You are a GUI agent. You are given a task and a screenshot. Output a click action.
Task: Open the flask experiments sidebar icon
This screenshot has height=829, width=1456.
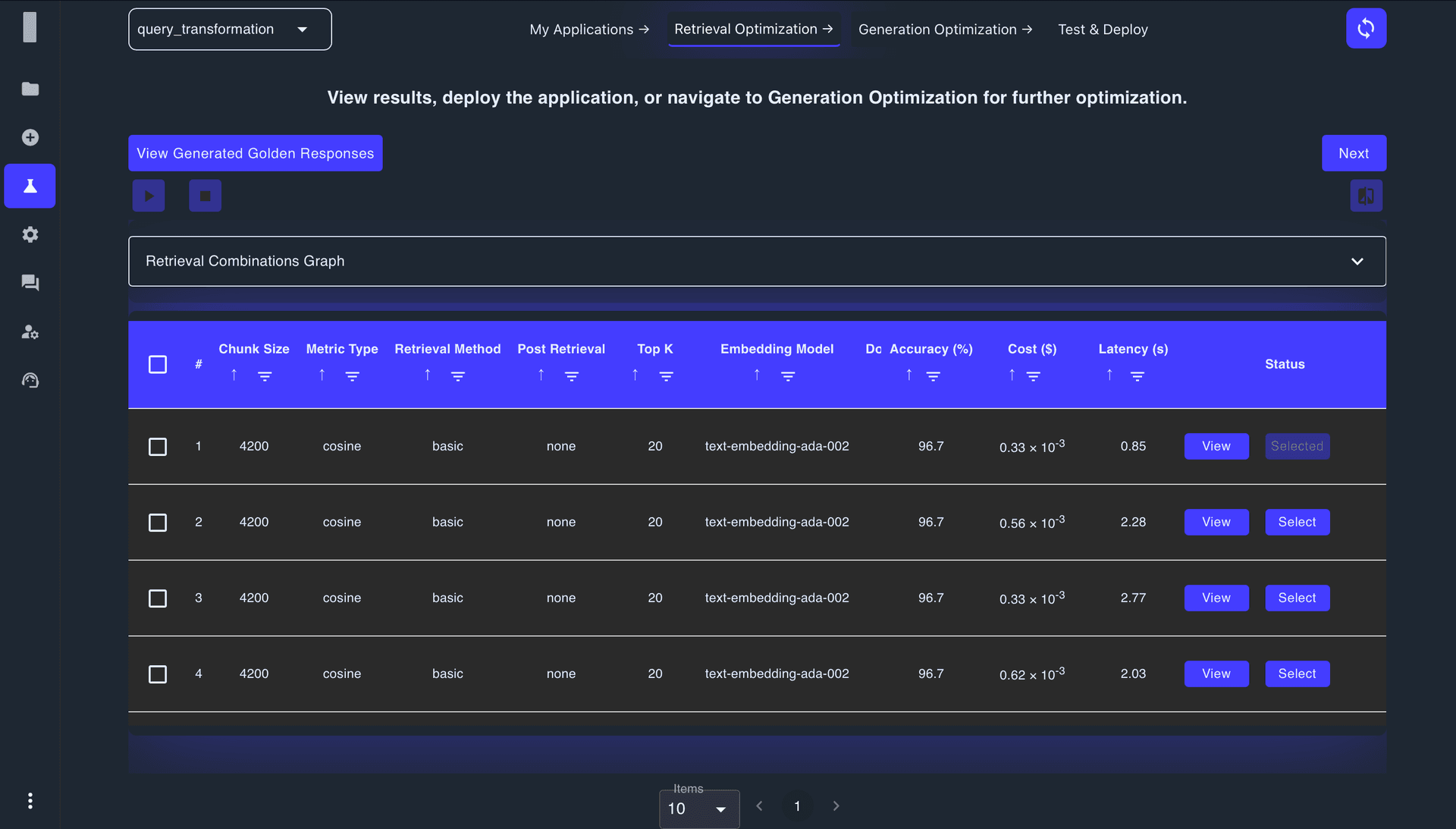click(30, 186)
